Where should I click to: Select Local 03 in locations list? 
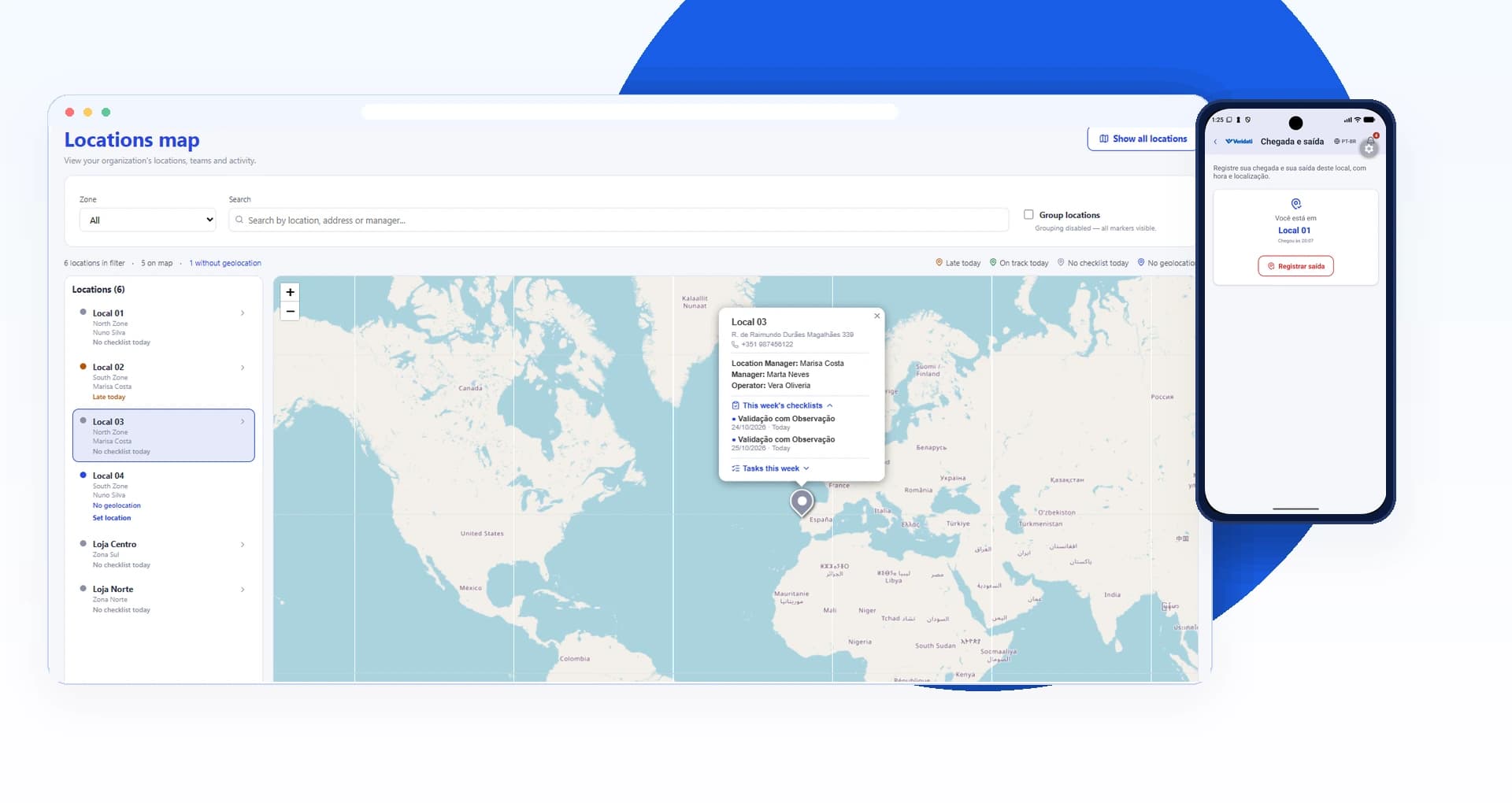coord(163,435)
